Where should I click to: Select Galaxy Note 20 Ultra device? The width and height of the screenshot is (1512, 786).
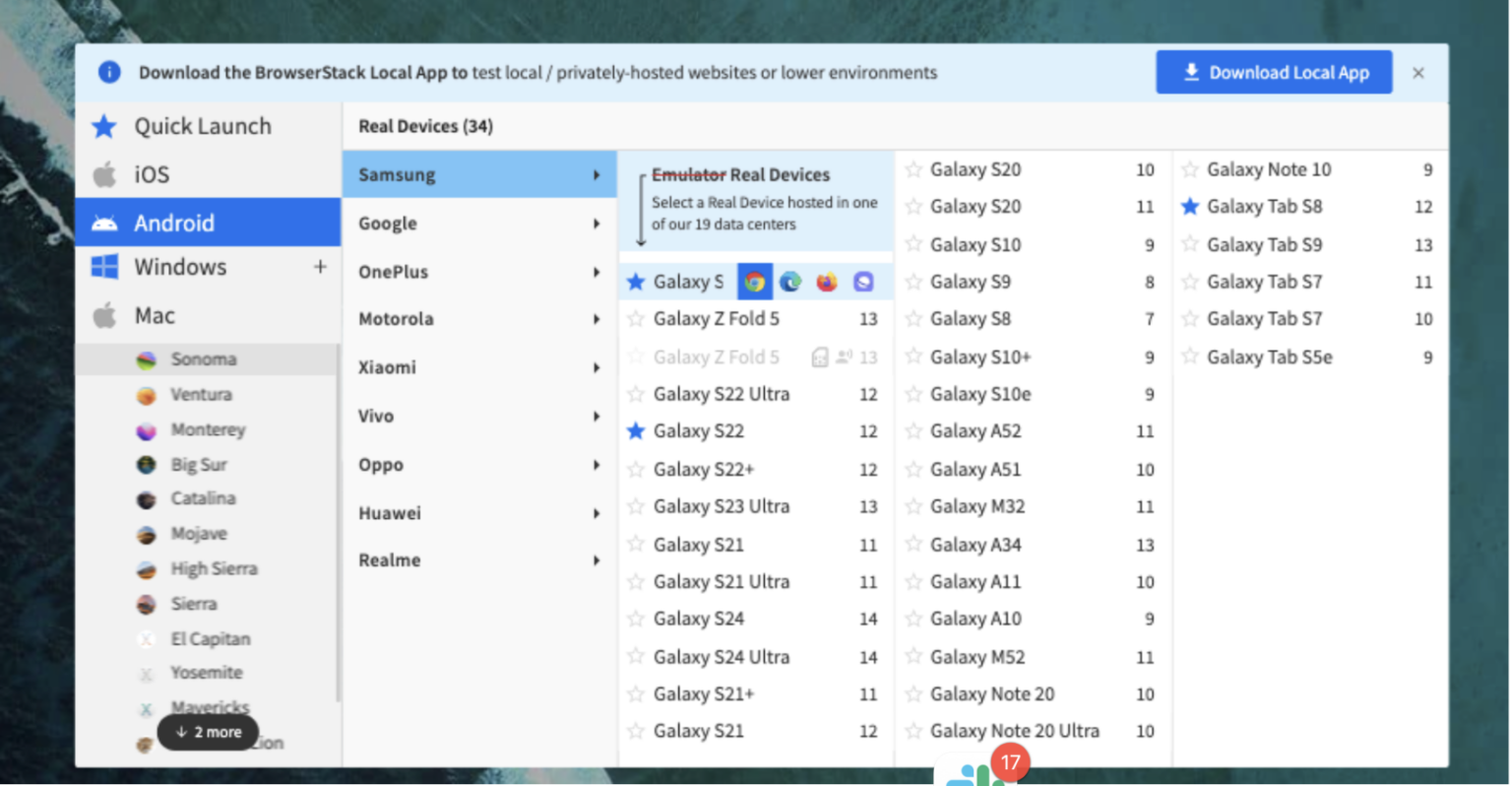click(1033, 731)
